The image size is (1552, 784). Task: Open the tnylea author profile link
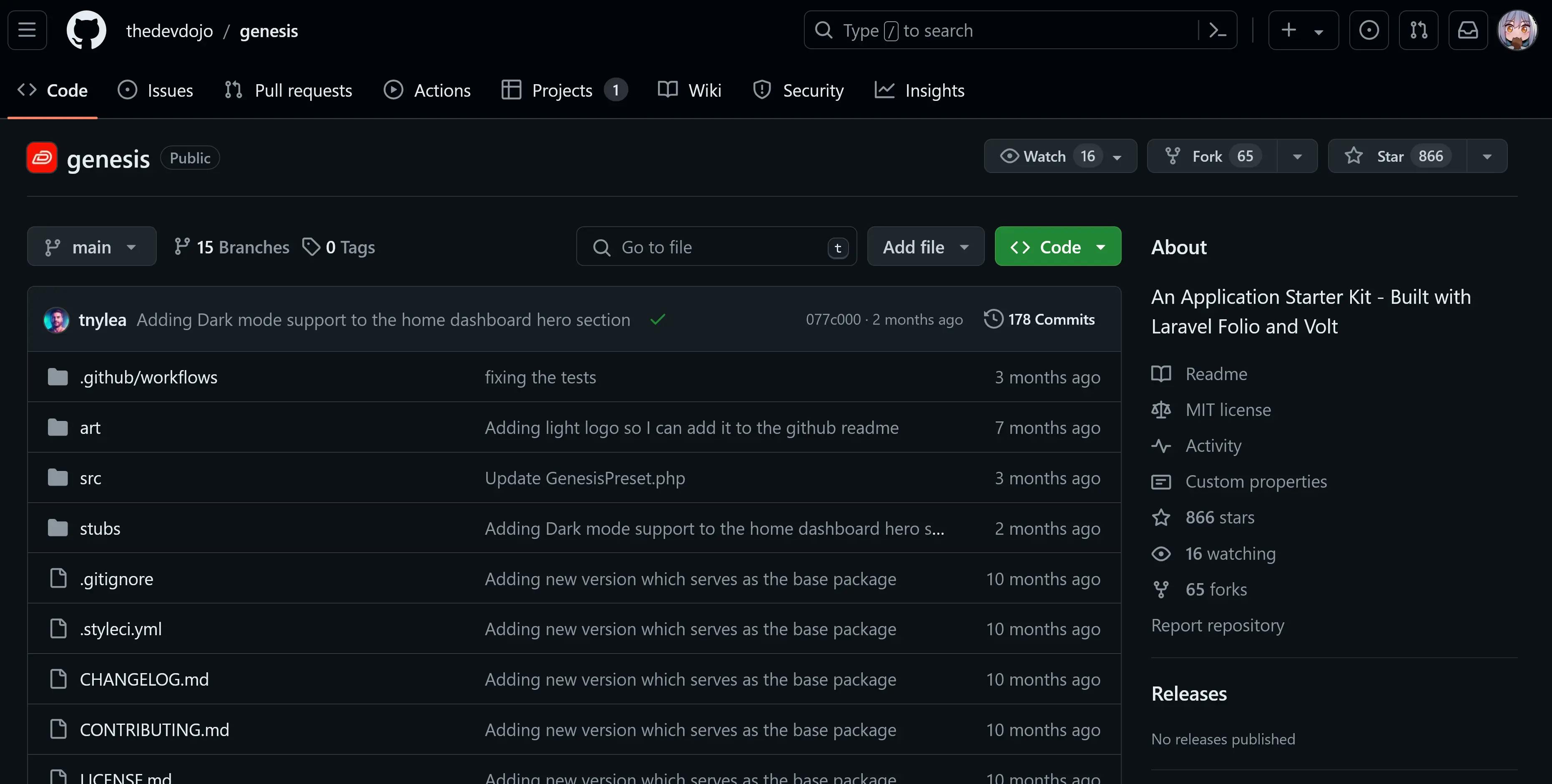[103, 320]
